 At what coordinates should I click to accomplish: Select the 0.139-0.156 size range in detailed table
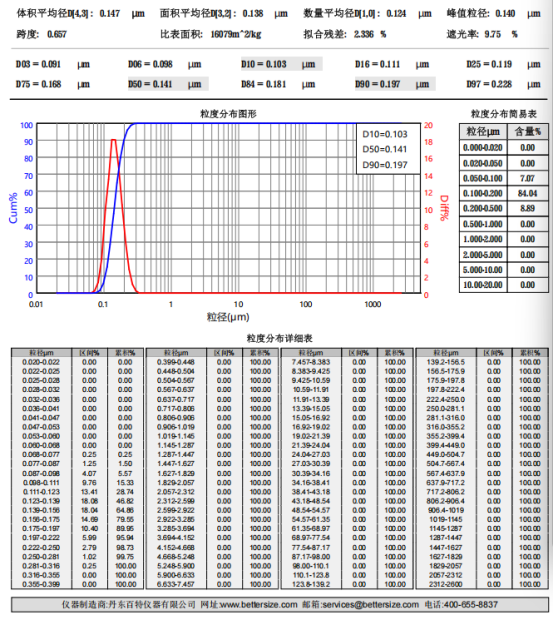41,510
